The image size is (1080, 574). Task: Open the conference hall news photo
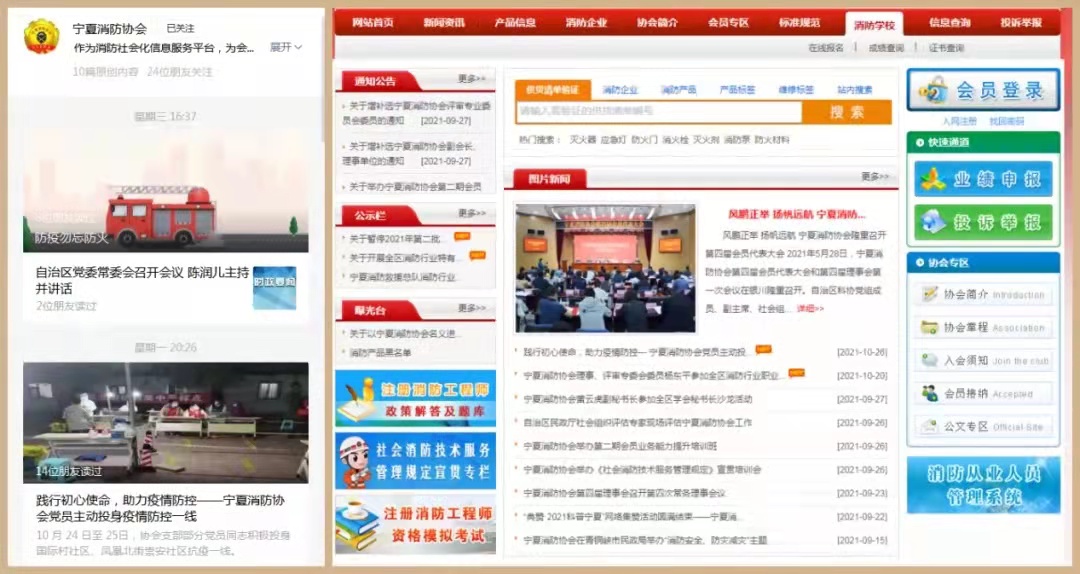[605, 268]
